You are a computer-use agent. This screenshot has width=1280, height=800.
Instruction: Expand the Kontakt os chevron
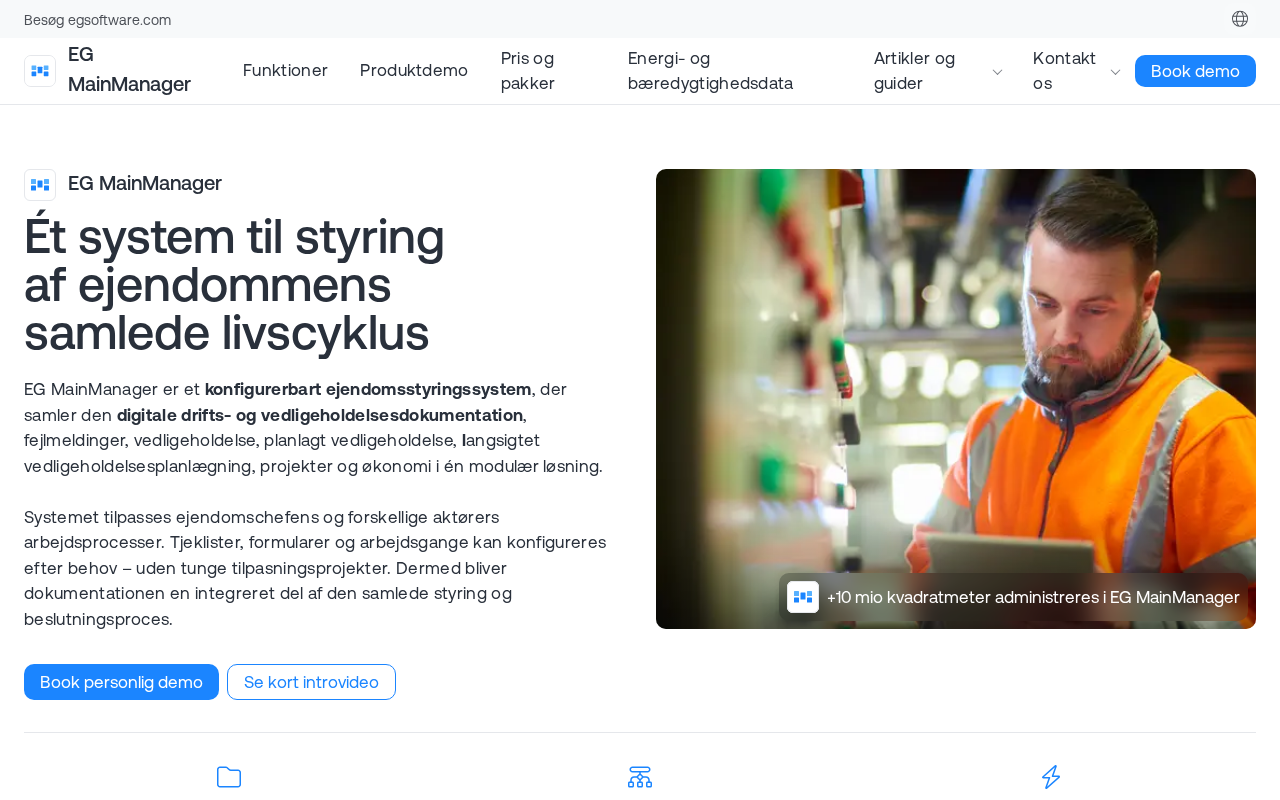click(1116, 71)
